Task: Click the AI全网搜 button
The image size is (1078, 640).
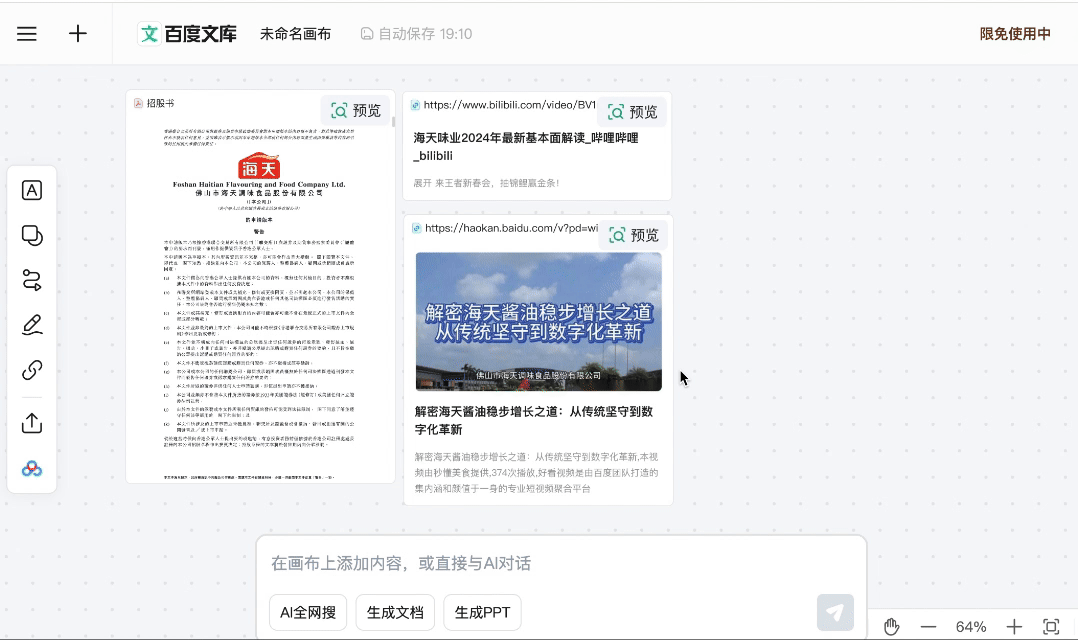Action: point(308,612)
